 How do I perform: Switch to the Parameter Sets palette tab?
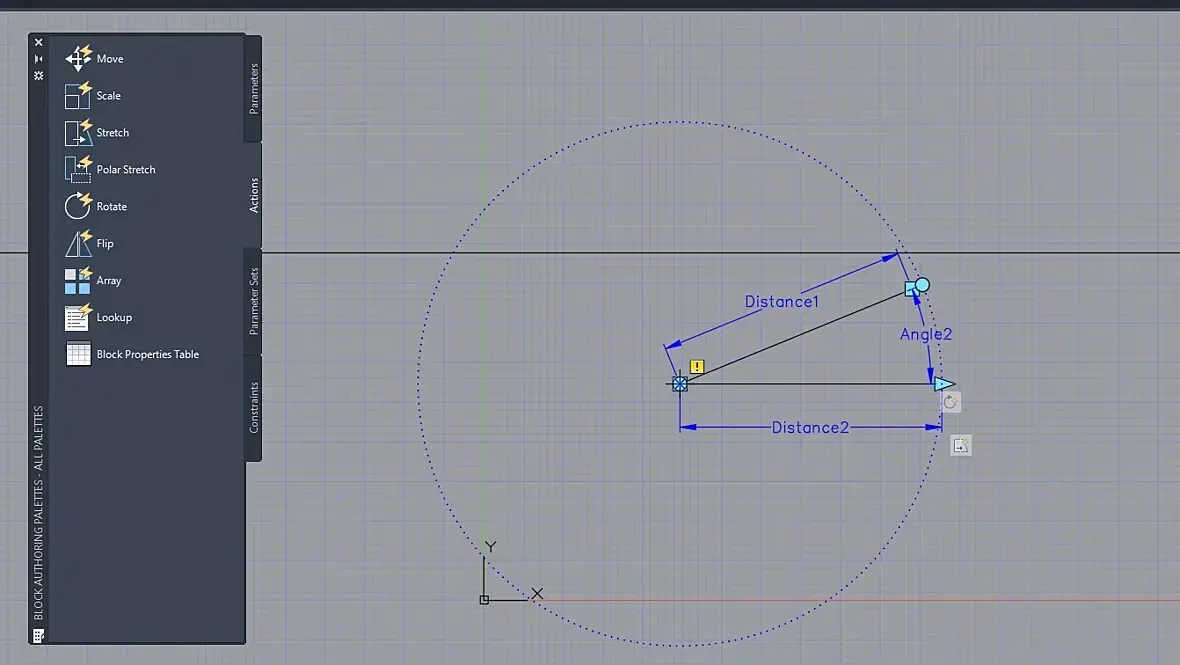(254, 301)
